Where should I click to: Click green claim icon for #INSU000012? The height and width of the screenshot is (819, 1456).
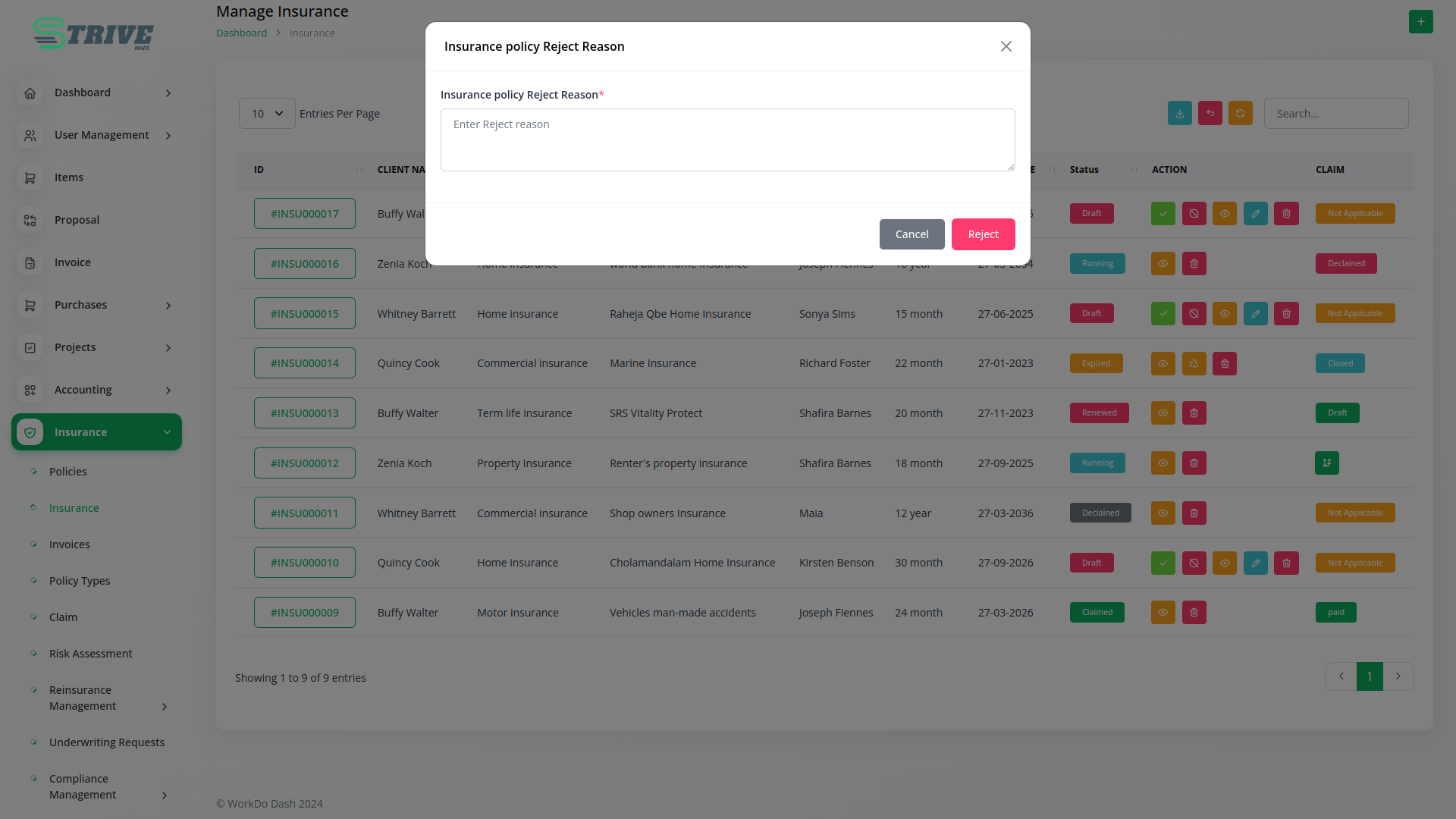coord(1326,463)
